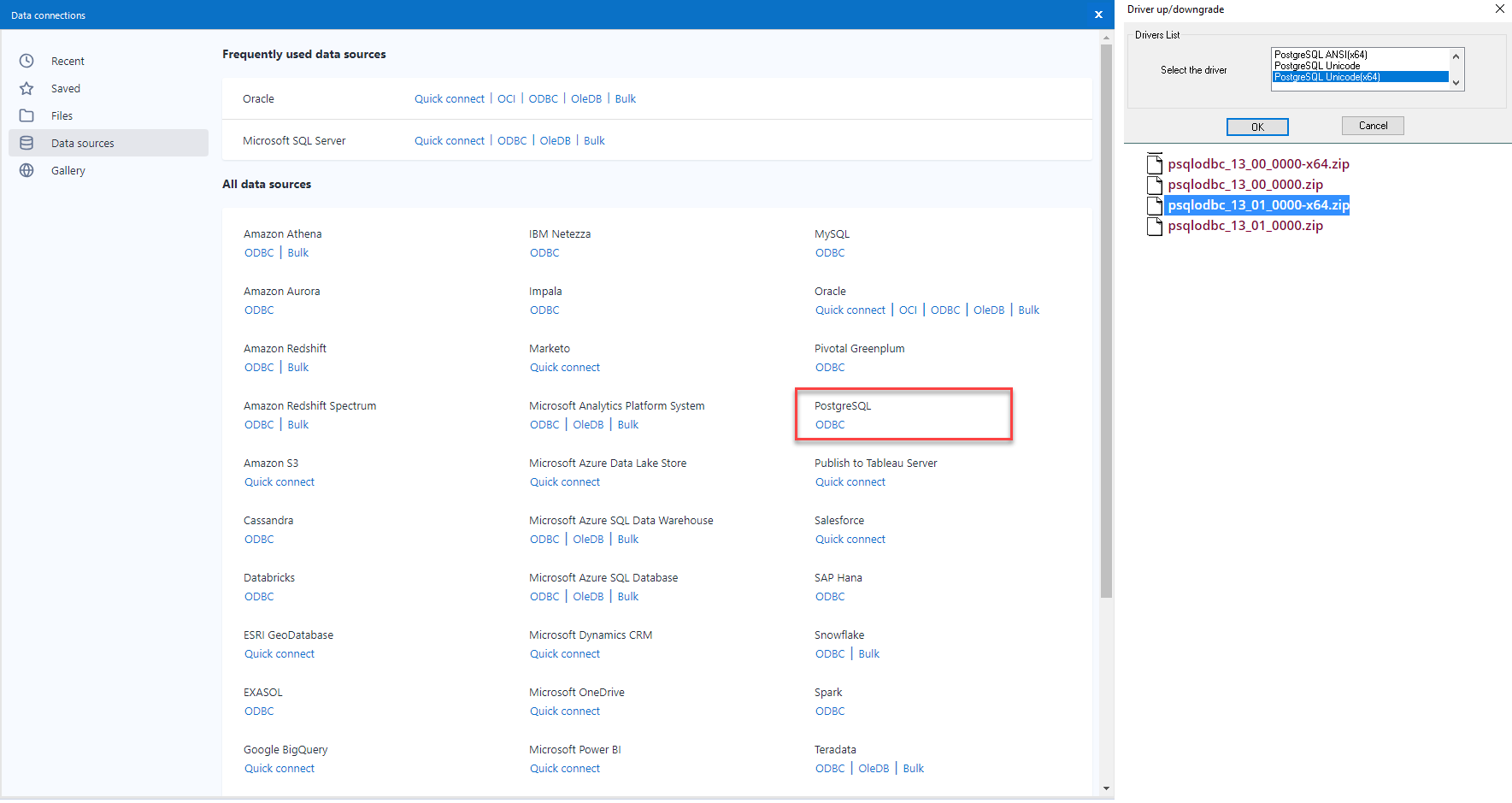Click Quick connect under Salesforce
Image resolution: width=1512 pixels, height=803 pixels.
coord(850,540)
